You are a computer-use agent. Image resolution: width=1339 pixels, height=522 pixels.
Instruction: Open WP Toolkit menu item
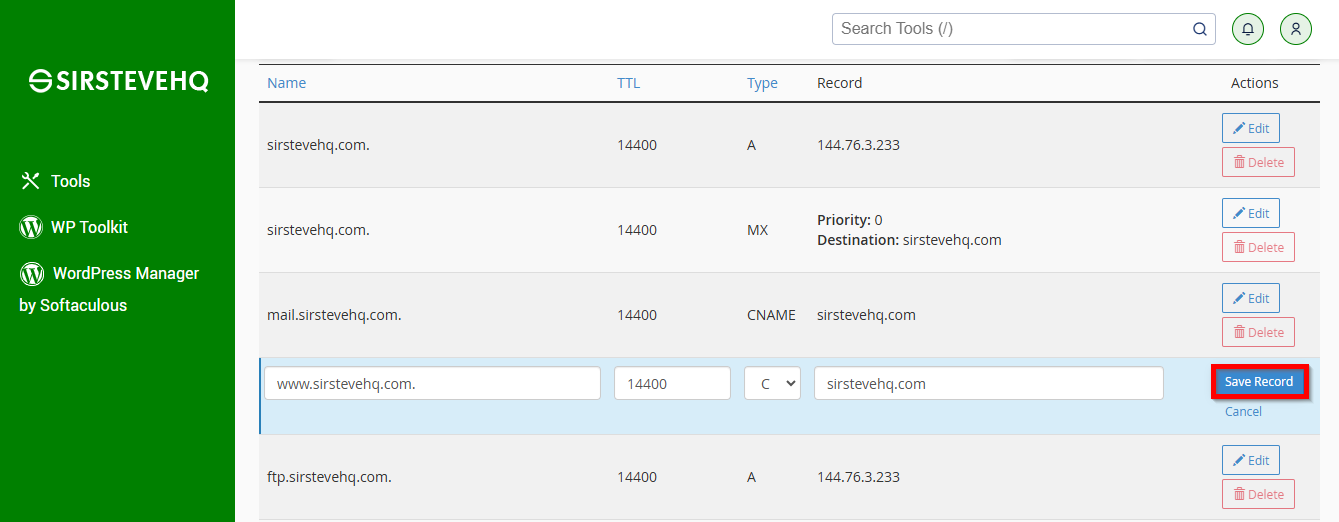tap(89, 227)
